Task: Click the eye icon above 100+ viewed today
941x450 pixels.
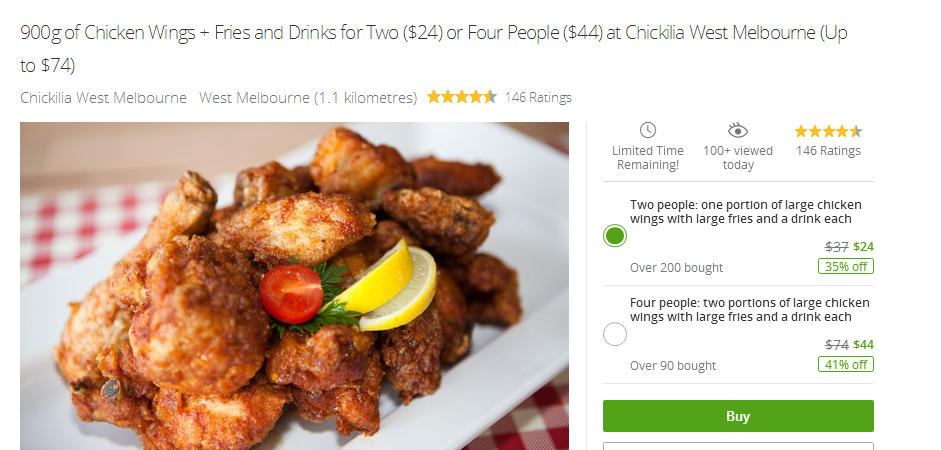Action: point(738,130)
